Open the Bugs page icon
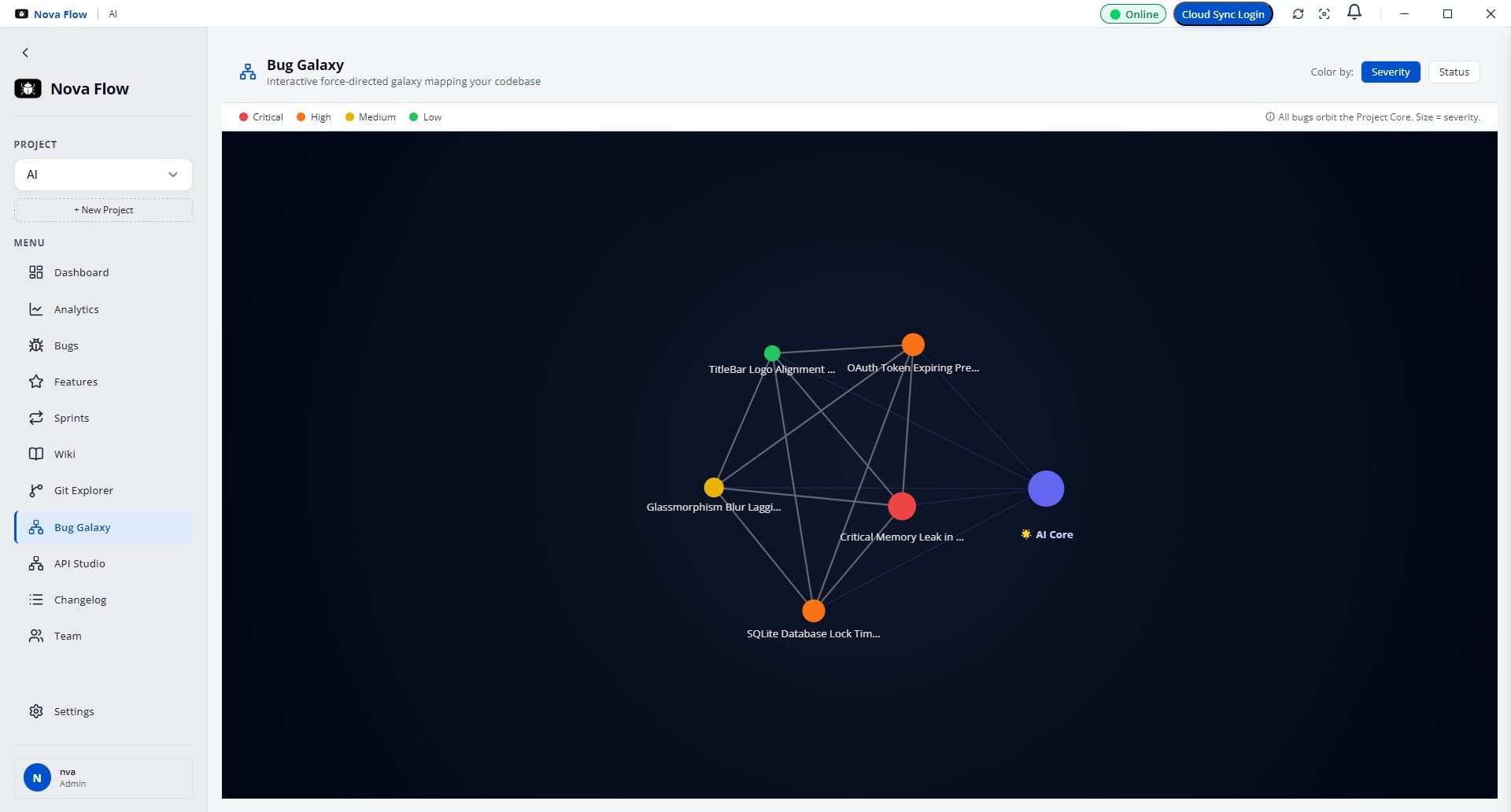 36,345
